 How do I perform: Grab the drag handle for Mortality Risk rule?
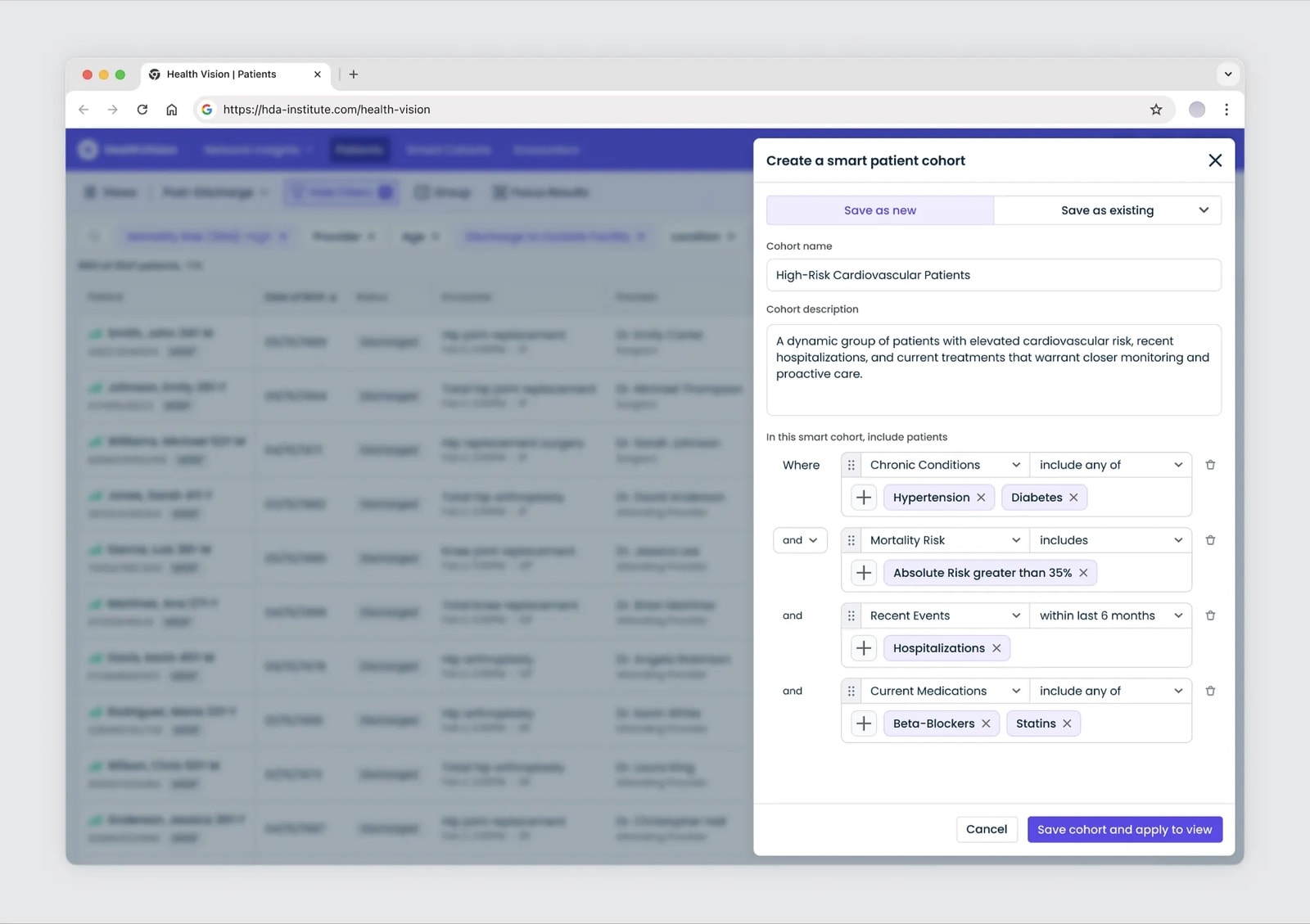point(851,540)
